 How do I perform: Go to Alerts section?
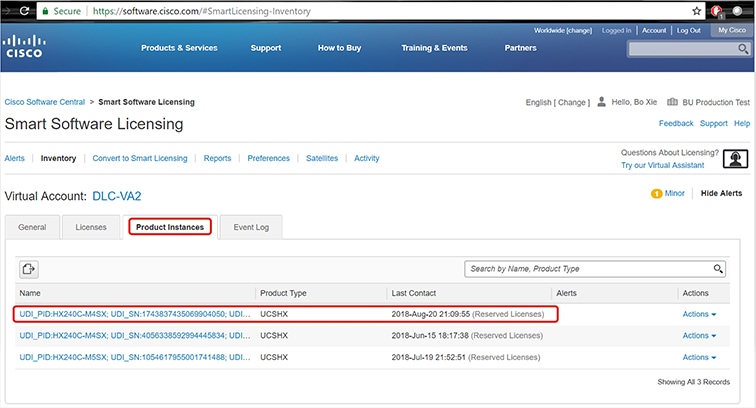pos(14,158)
